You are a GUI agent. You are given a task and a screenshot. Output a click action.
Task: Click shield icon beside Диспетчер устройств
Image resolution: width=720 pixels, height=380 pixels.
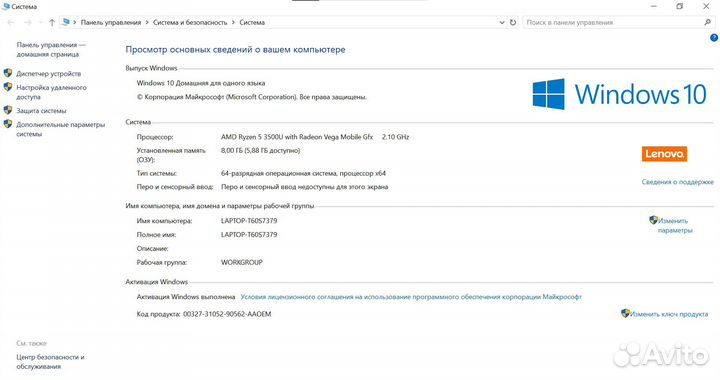click(8, 73)
